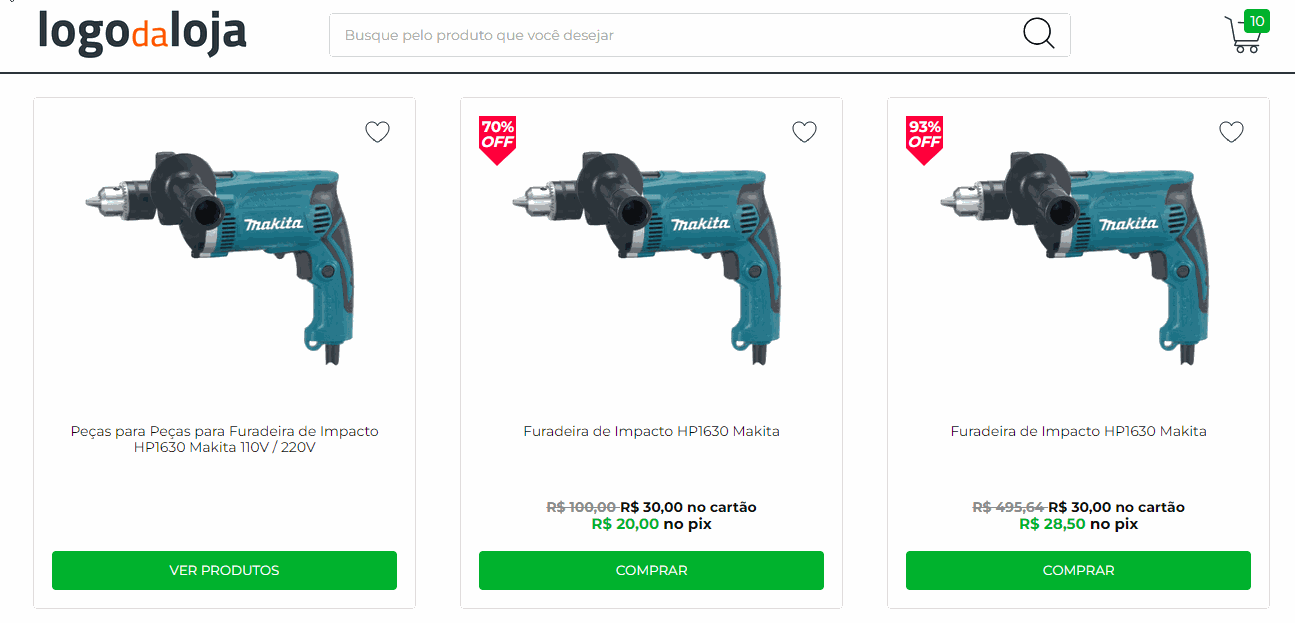Open the drill image in the 70% OFF card
This screenshot has height=623, width=1295.
tap(651, 257)
